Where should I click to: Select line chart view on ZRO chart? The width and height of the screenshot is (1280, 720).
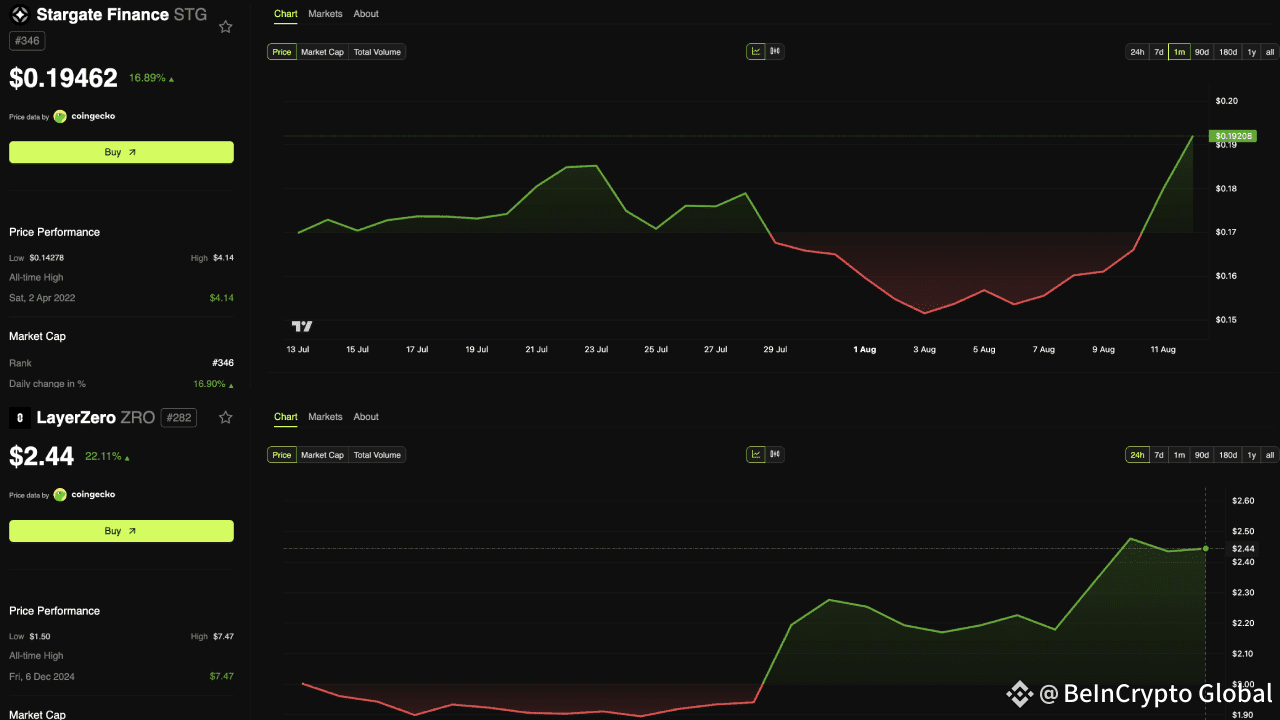[756, 454]
